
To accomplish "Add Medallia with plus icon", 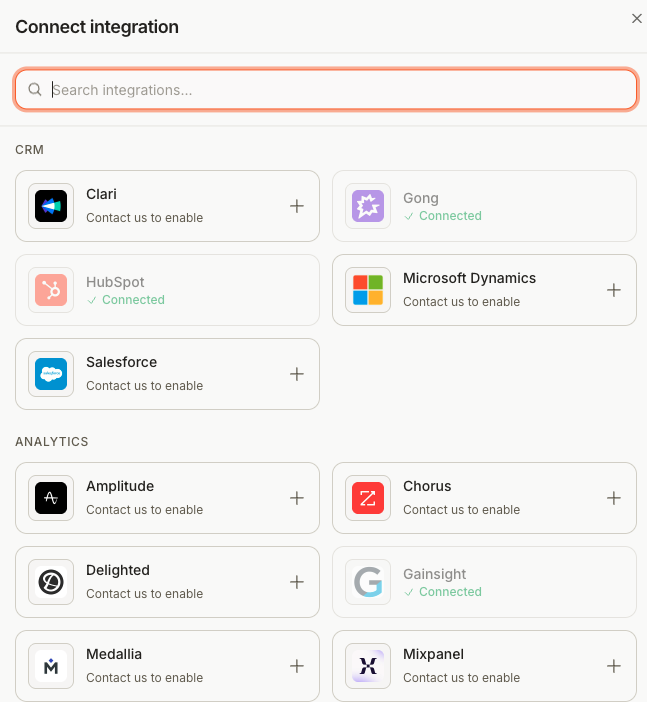I will (x=297, y=666).
